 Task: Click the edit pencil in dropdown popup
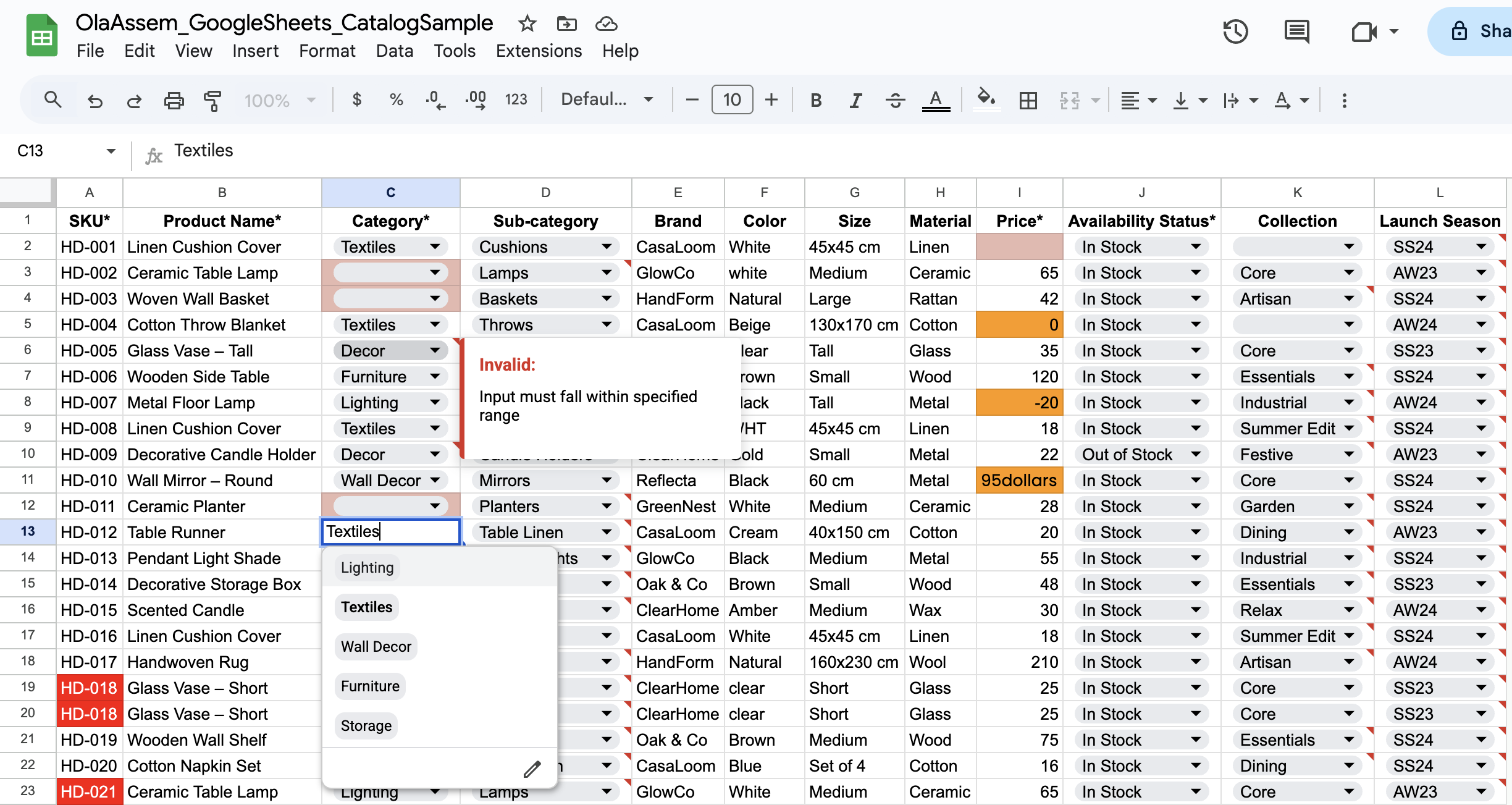point(532,769)
